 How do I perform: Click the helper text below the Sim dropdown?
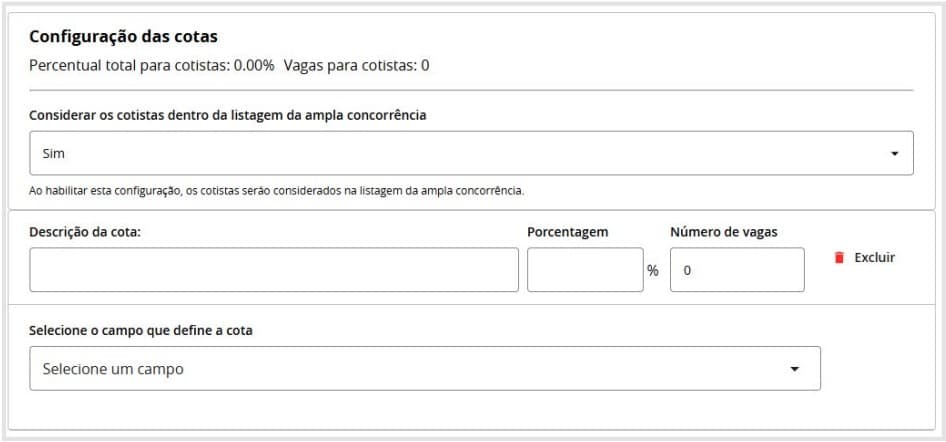coord(276,190)
